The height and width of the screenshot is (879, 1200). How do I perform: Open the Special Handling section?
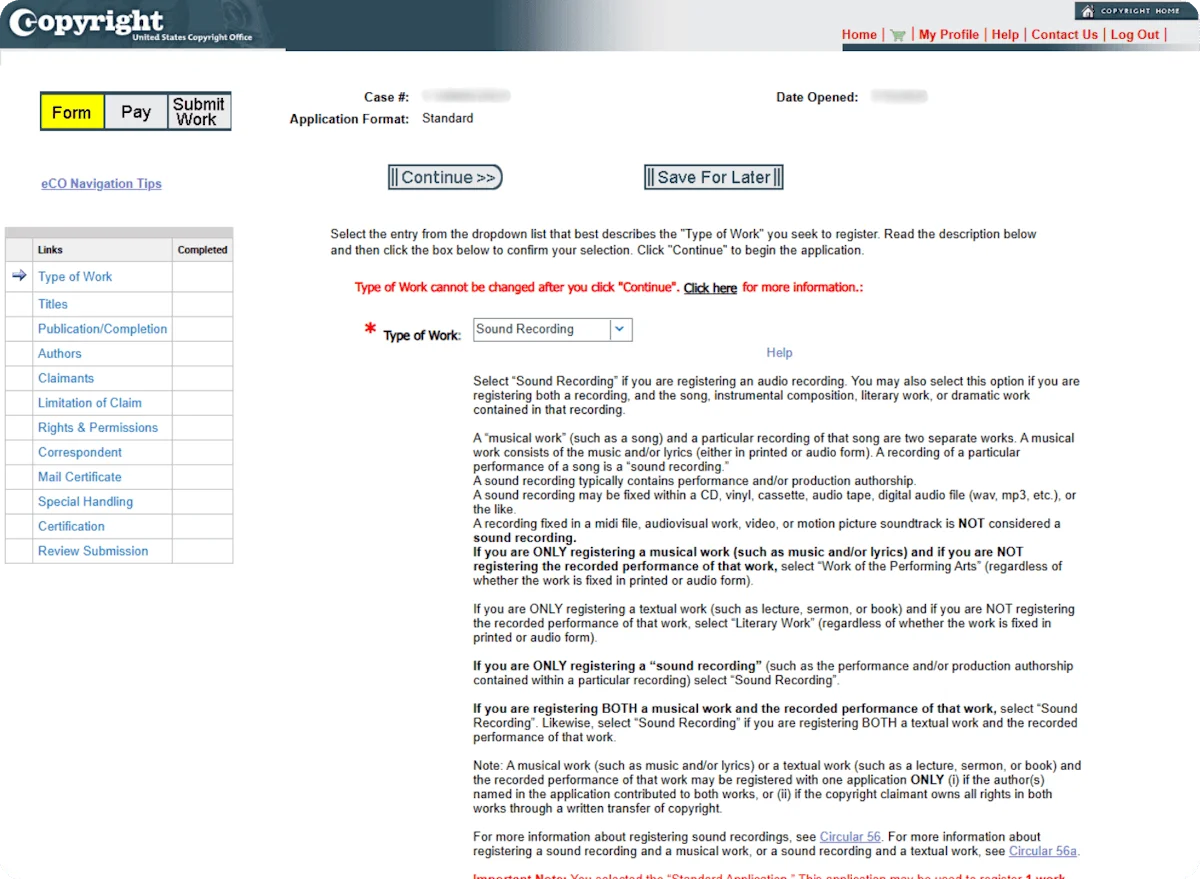coord(86,501)
